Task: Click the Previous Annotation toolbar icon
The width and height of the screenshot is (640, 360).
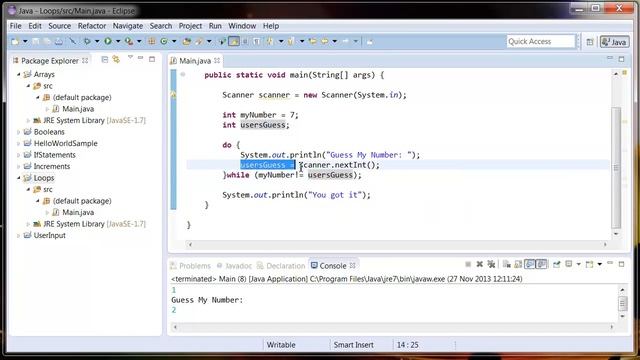Action: point(291,42)
